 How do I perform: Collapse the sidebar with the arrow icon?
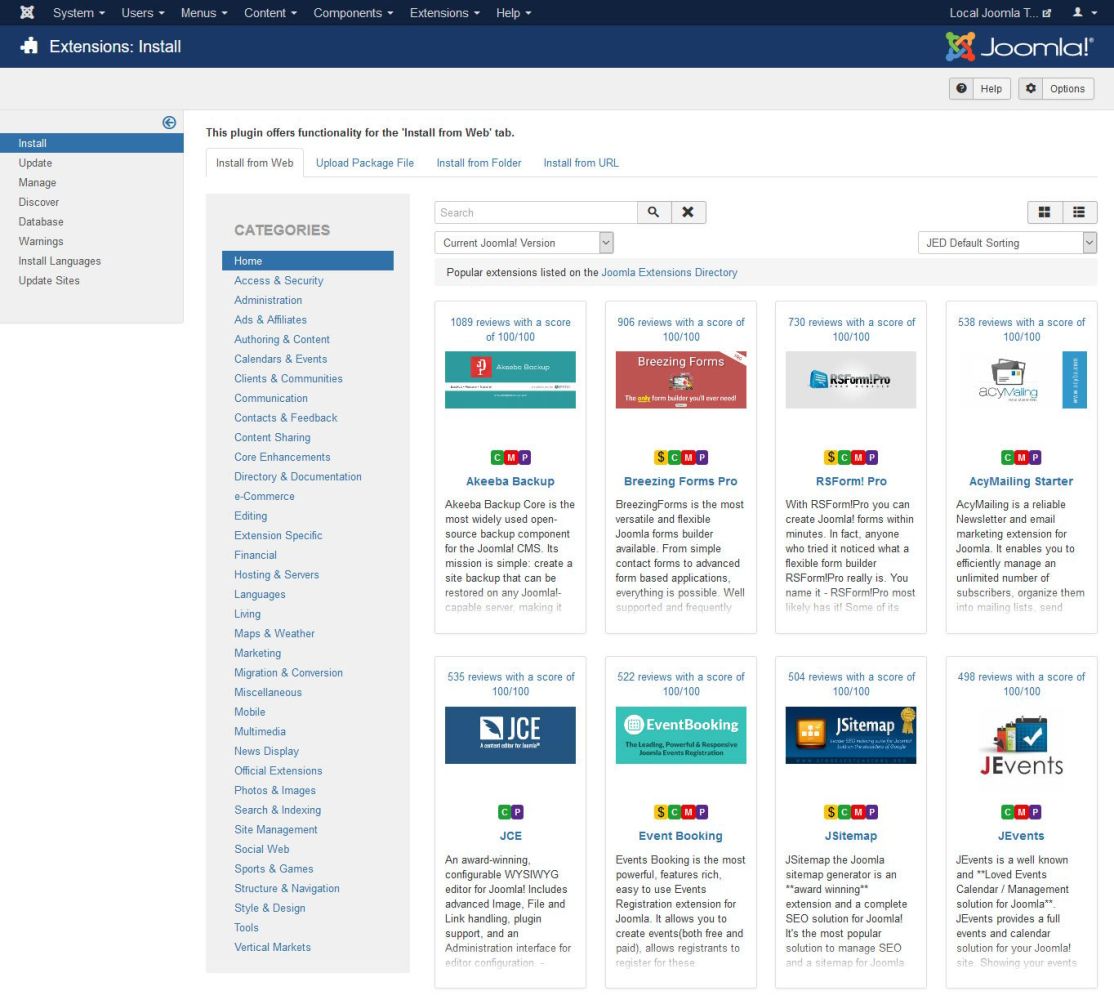169,122
